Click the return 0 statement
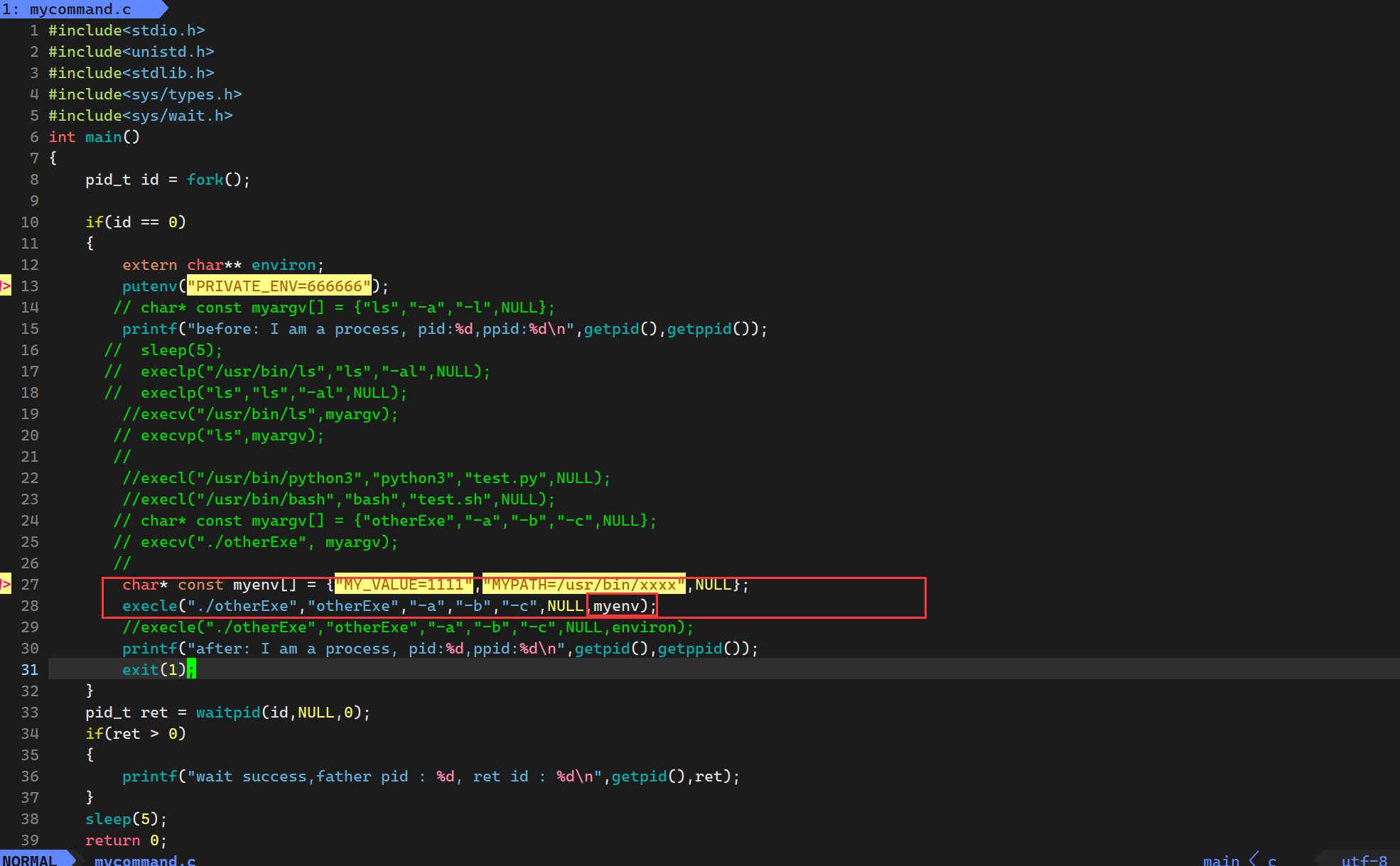Image resolution: width=1400 pixels, height=866 pixels. point(126,840)
